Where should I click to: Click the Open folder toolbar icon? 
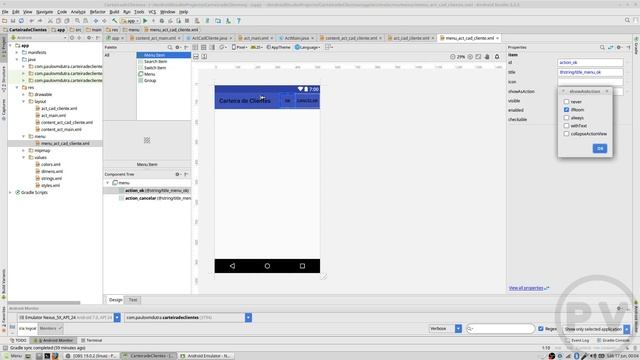point(4,21)
